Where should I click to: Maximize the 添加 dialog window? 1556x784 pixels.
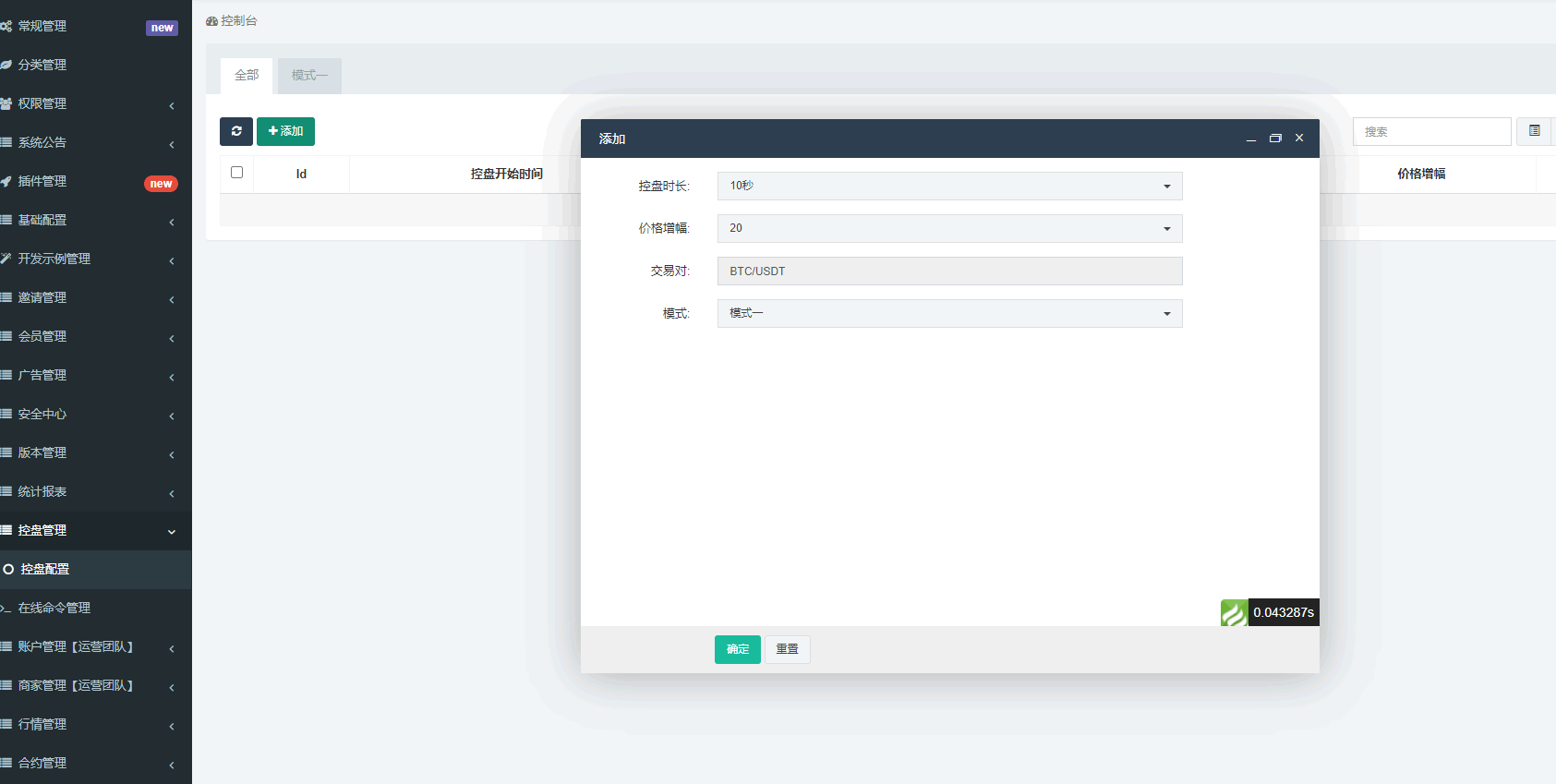click(x=1275, y=139)
